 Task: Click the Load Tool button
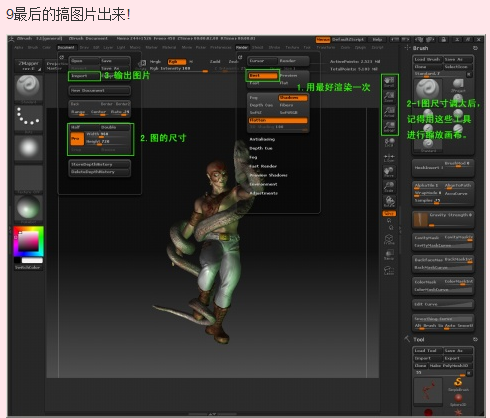coord(428,351)
